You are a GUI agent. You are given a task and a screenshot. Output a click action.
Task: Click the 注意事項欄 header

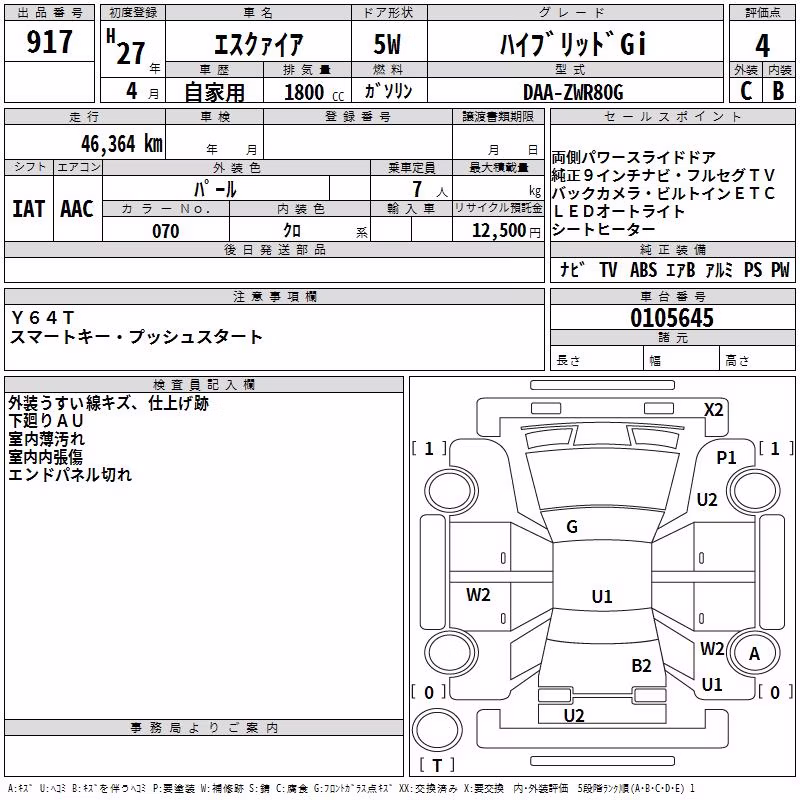click(274, 296)
